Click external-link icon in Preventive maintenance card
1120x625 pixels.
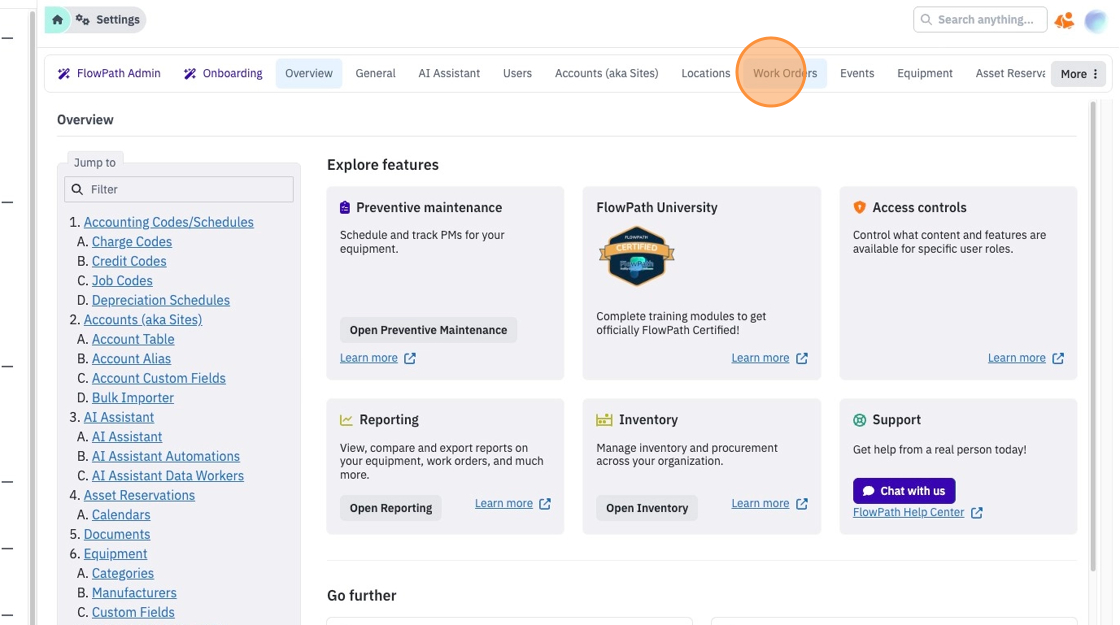click(x=410, y=358)
